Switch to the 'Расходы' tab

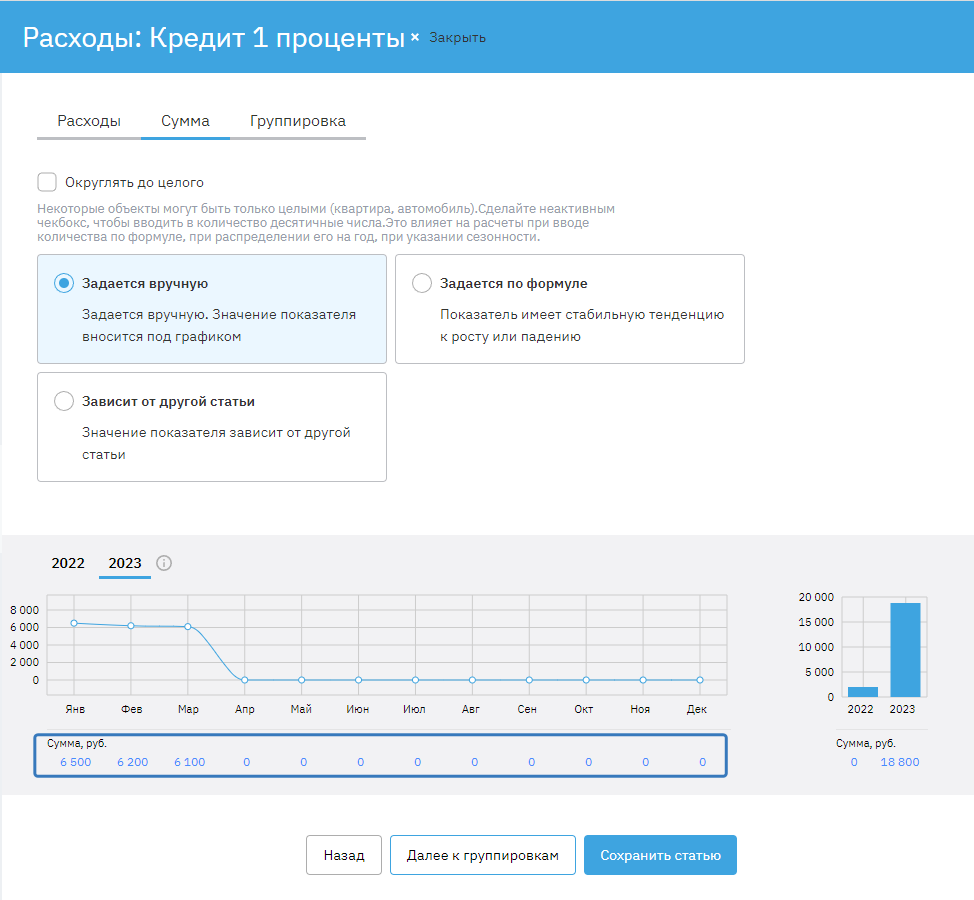click(x=89, y=120)
